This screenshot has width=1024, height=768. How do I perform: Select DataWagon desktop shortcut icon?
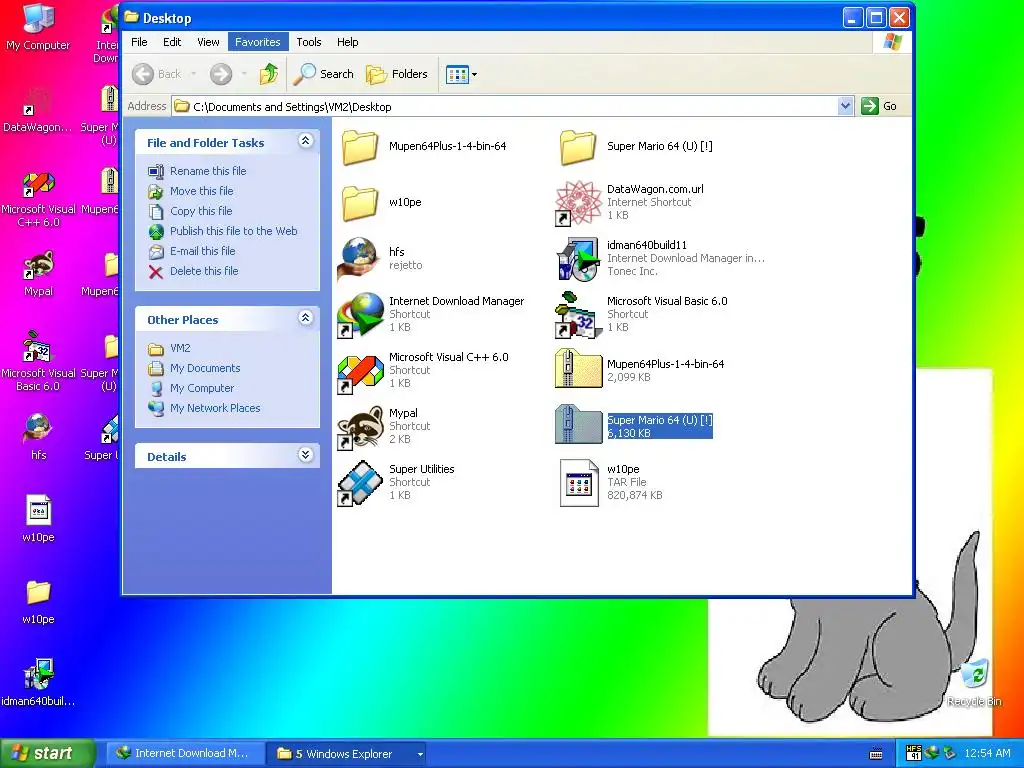pos(38,110)
